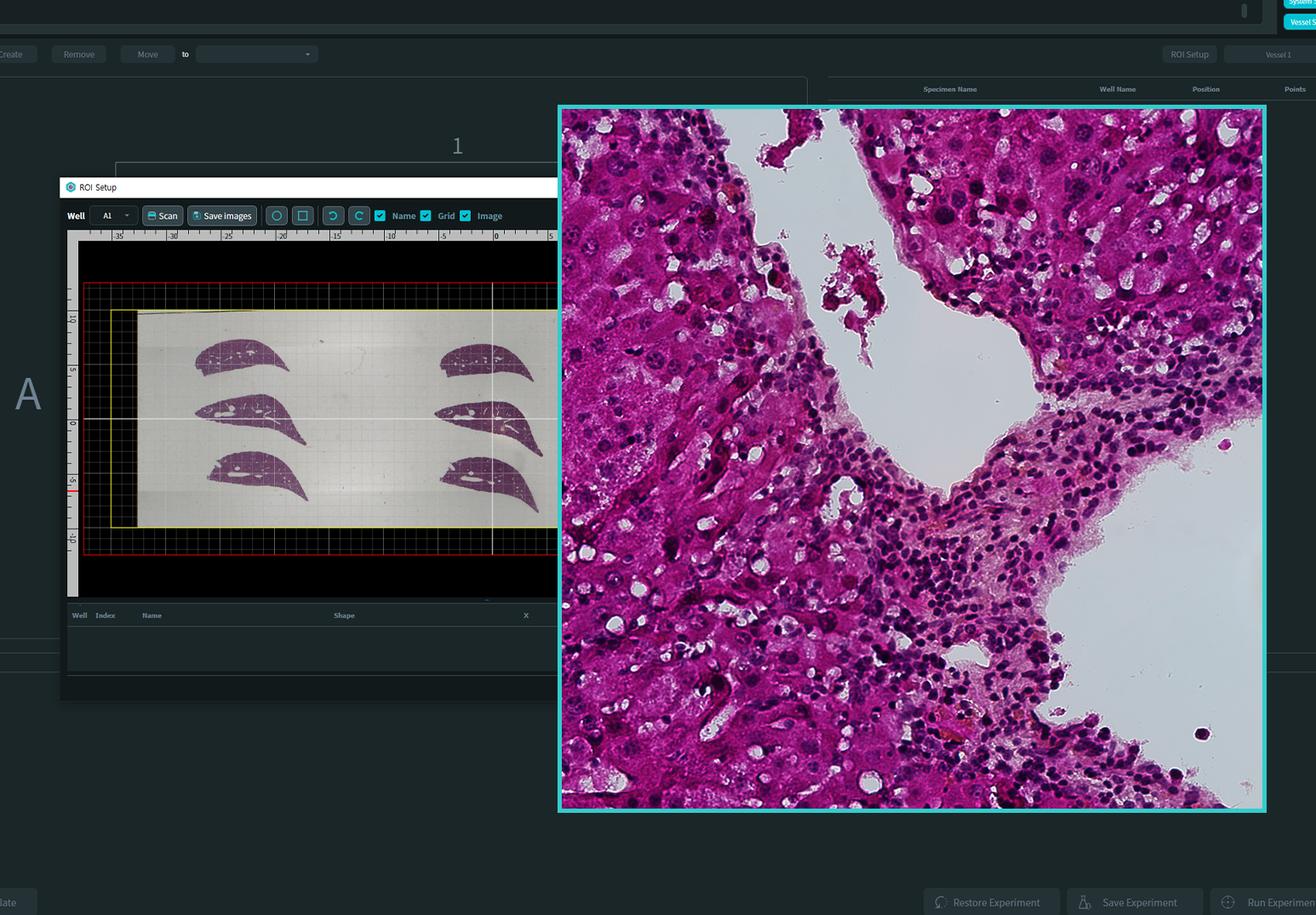This screenshot has width=1316, height=915.
Task: Click the Position column header
Action: pyautogui.click(x=1205, y=89)
